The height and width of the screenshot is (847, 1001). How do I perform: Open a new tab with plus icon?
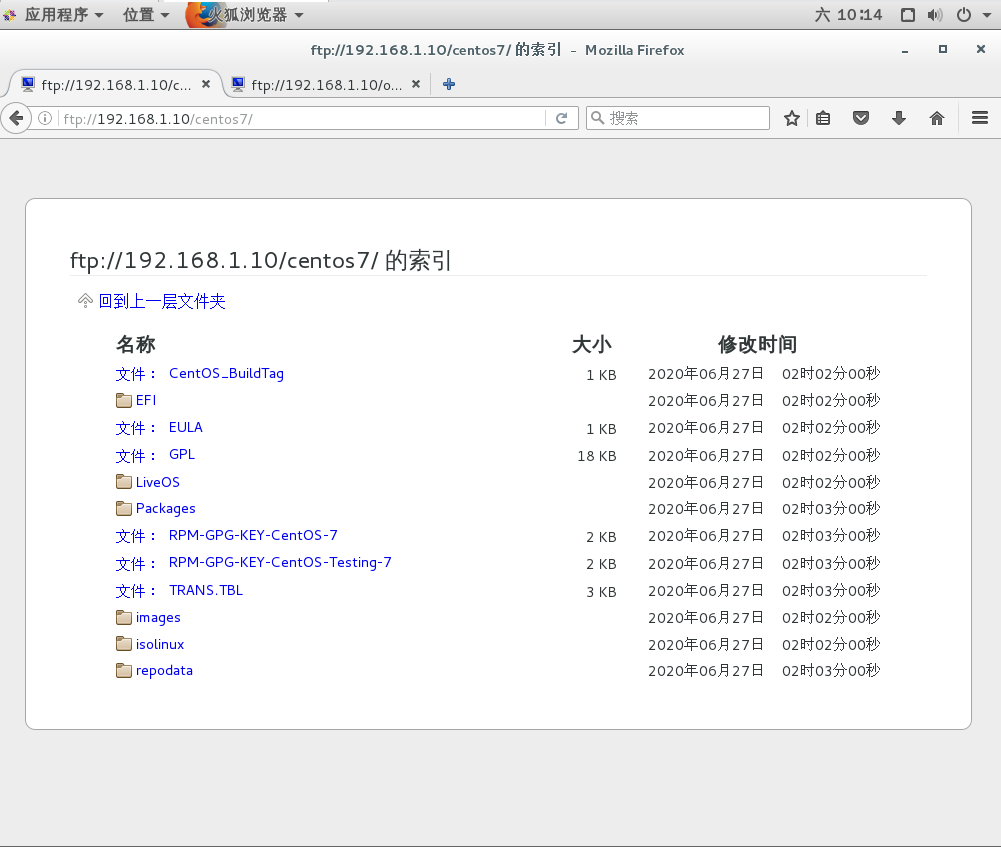coord(449,84)
